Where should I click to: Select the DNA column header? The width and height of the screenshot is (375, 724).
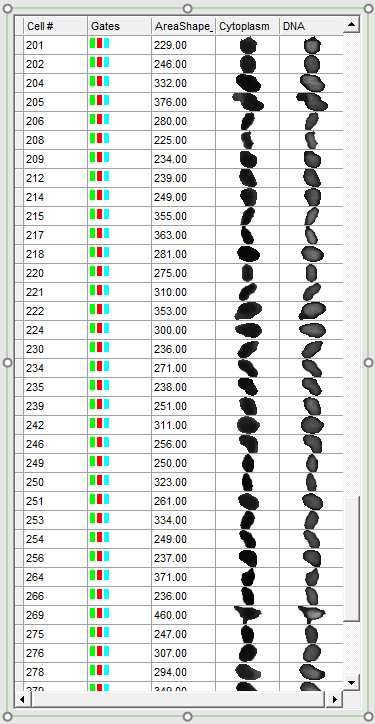[311, 26]
